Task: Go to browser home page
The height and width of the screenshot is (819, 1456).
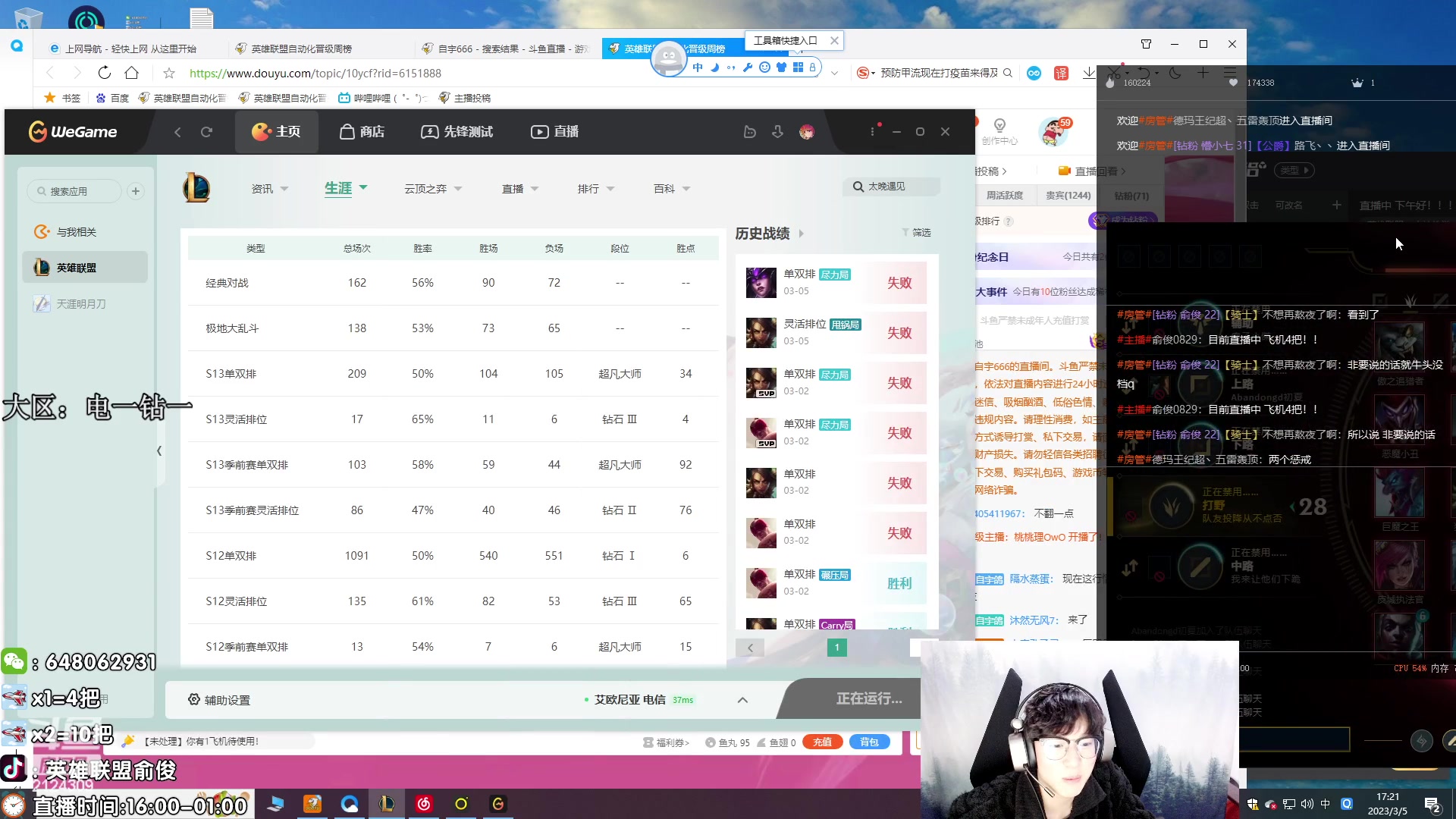Action: click(132, 73)
